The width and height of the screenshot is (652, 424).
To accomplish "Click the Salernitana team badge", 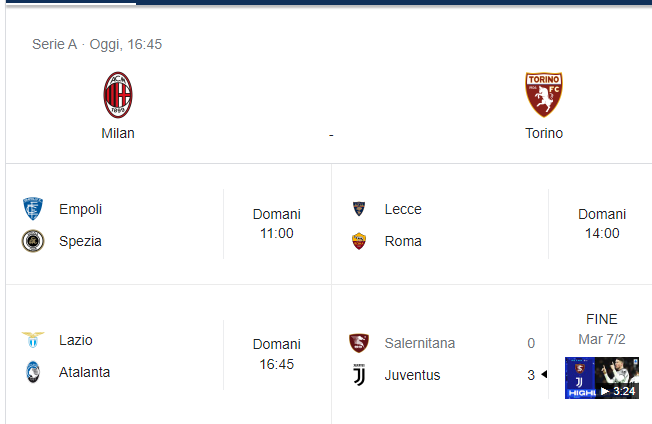I will (x=359, y=343).
